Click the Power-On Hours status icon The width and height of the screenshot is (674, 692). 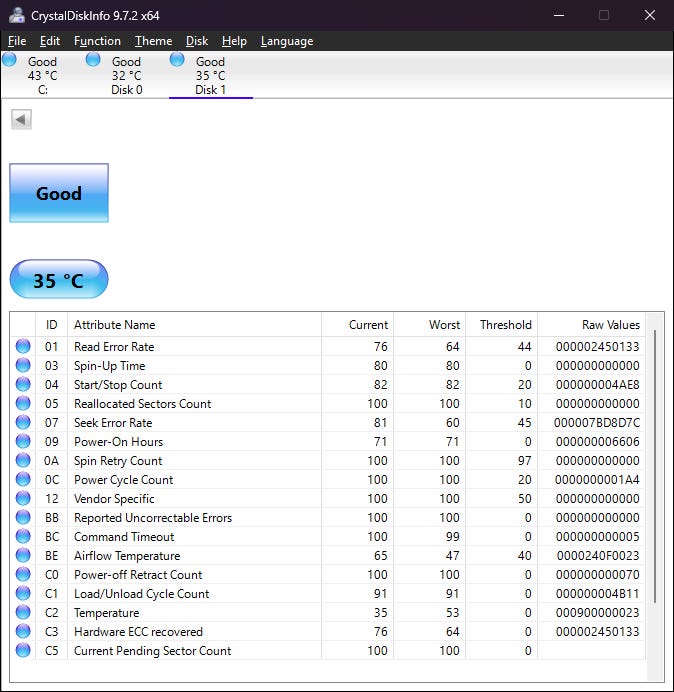coord(23,442)
